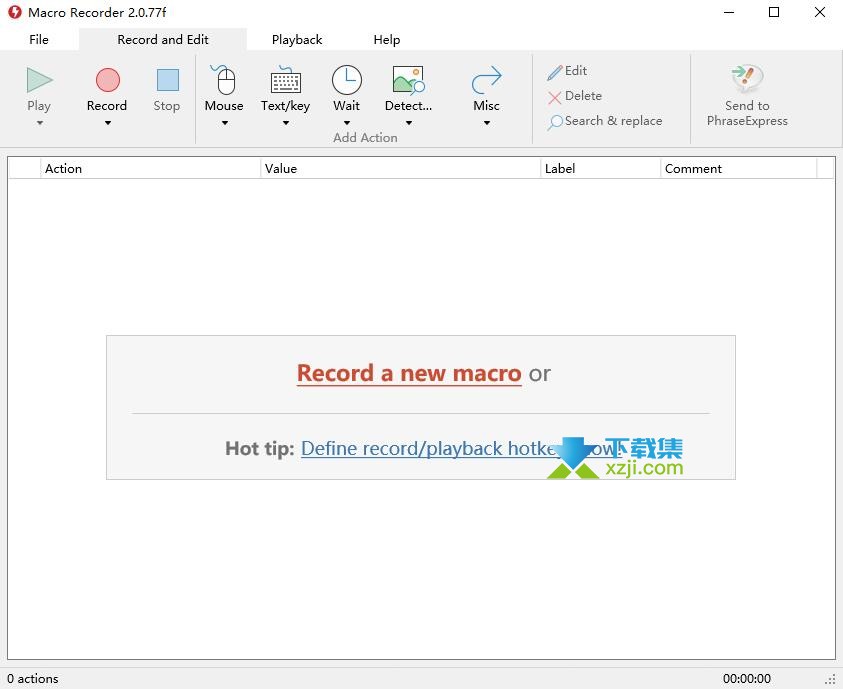Expand the dropdown arrow under Mouse
The image size is (843, 689).
coord(225,123)
